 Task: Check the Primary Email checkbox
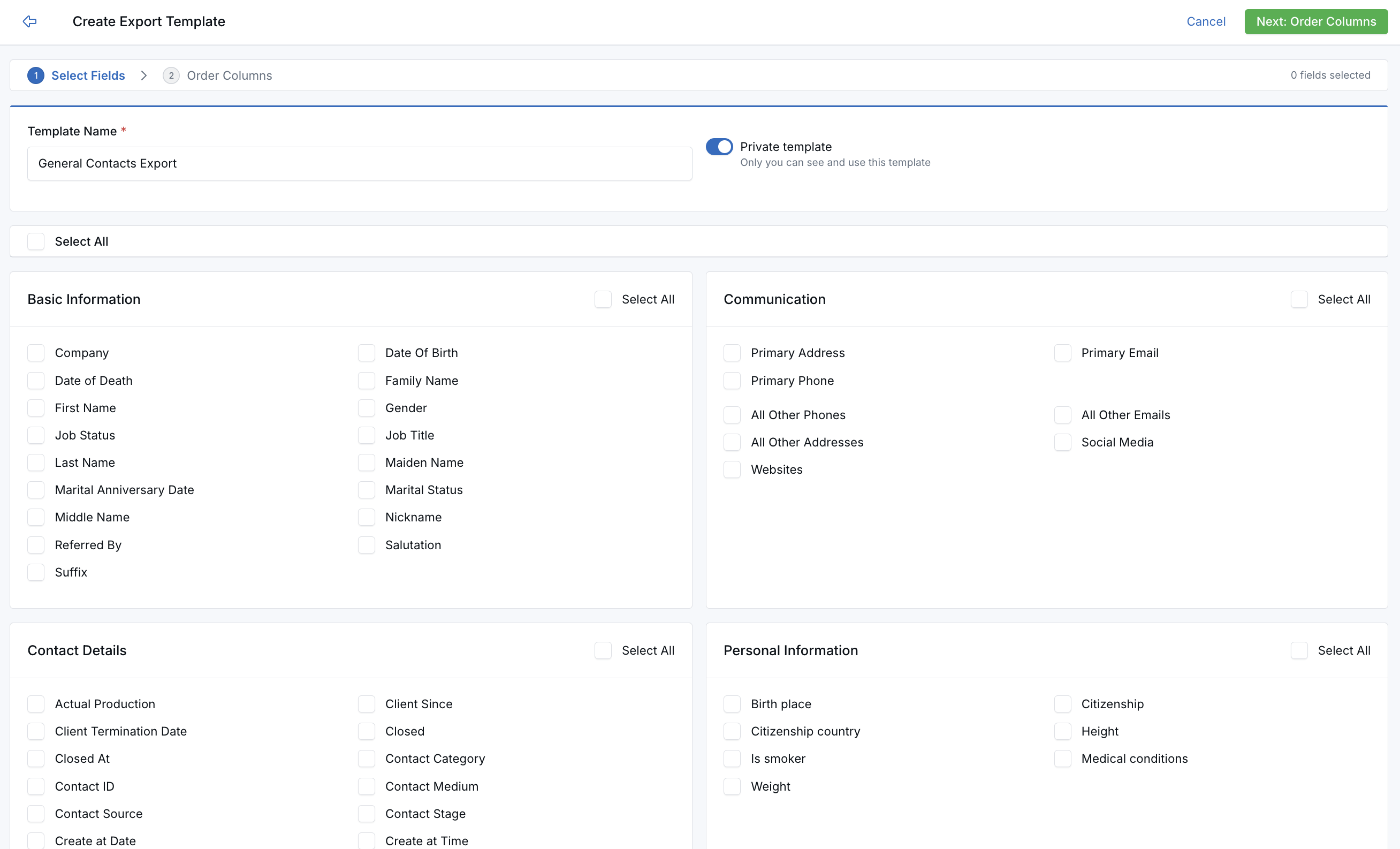coord(1063,352)
